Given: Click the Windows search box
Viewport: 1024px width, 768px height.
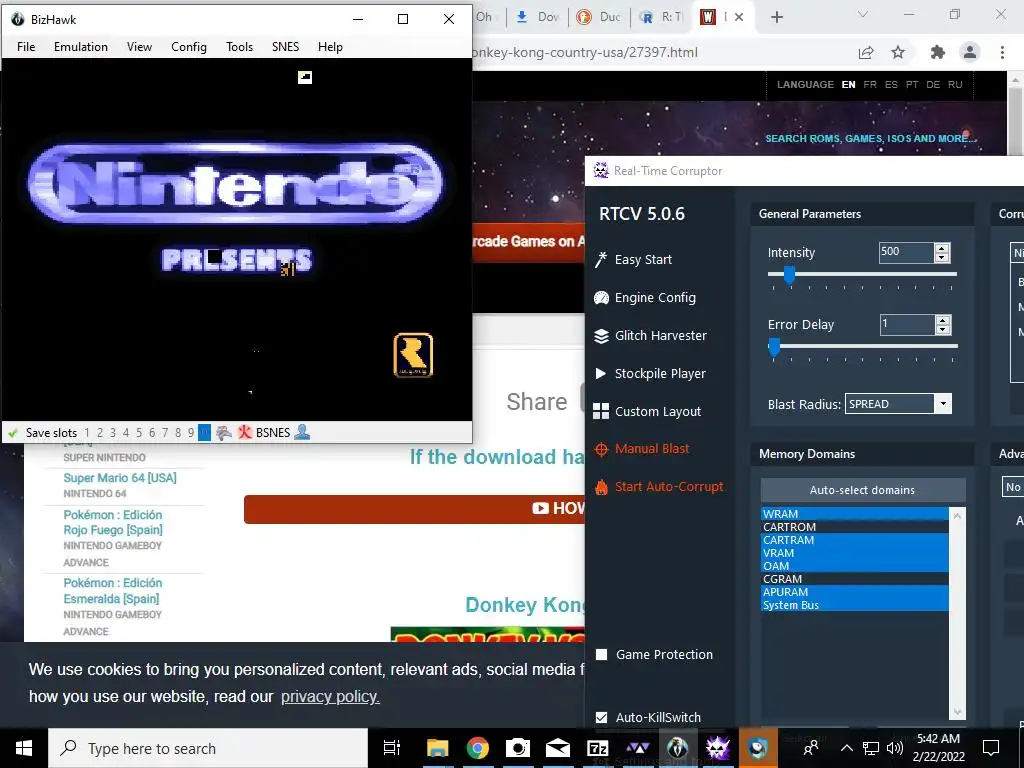Looking at the screenshot, I should tap(208, 748).
